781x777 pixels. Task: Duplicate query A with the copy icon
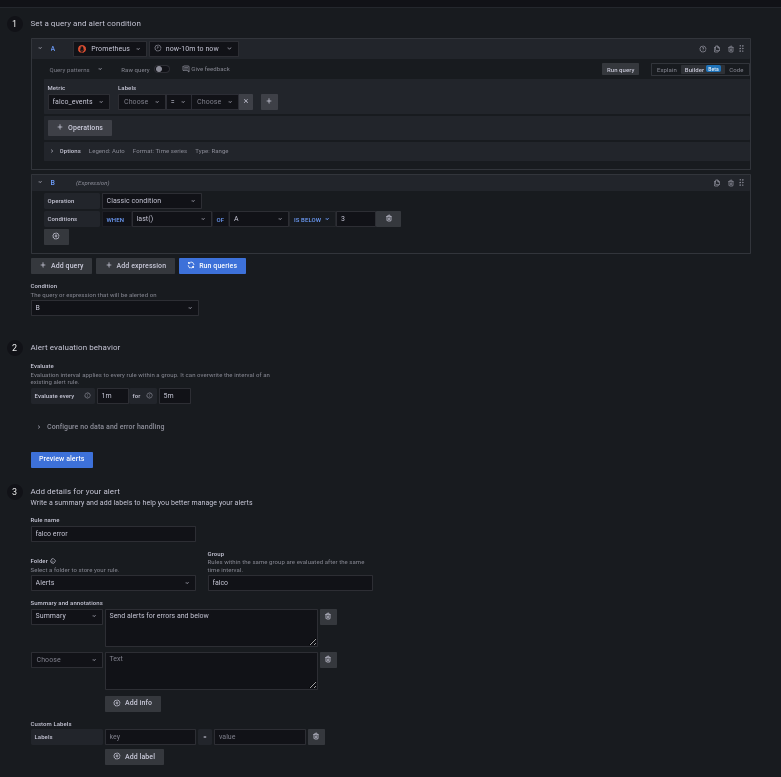click(x=717, y=48)
